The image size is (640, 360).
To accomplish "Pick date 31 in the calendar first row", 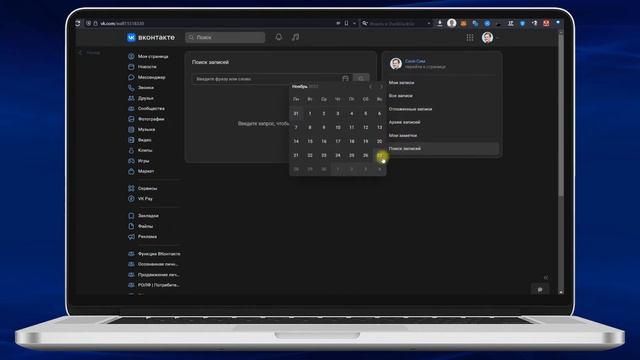I will (x=296, y=113).
